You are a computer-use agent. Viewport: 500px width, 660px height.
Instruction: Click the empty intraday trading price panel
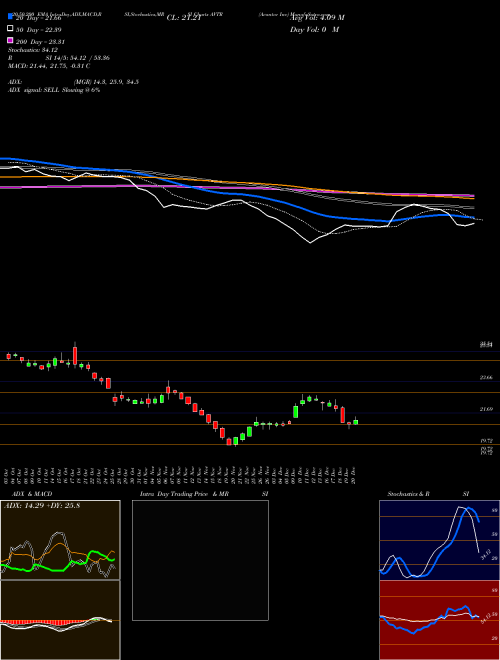click(x=200, y=560)
